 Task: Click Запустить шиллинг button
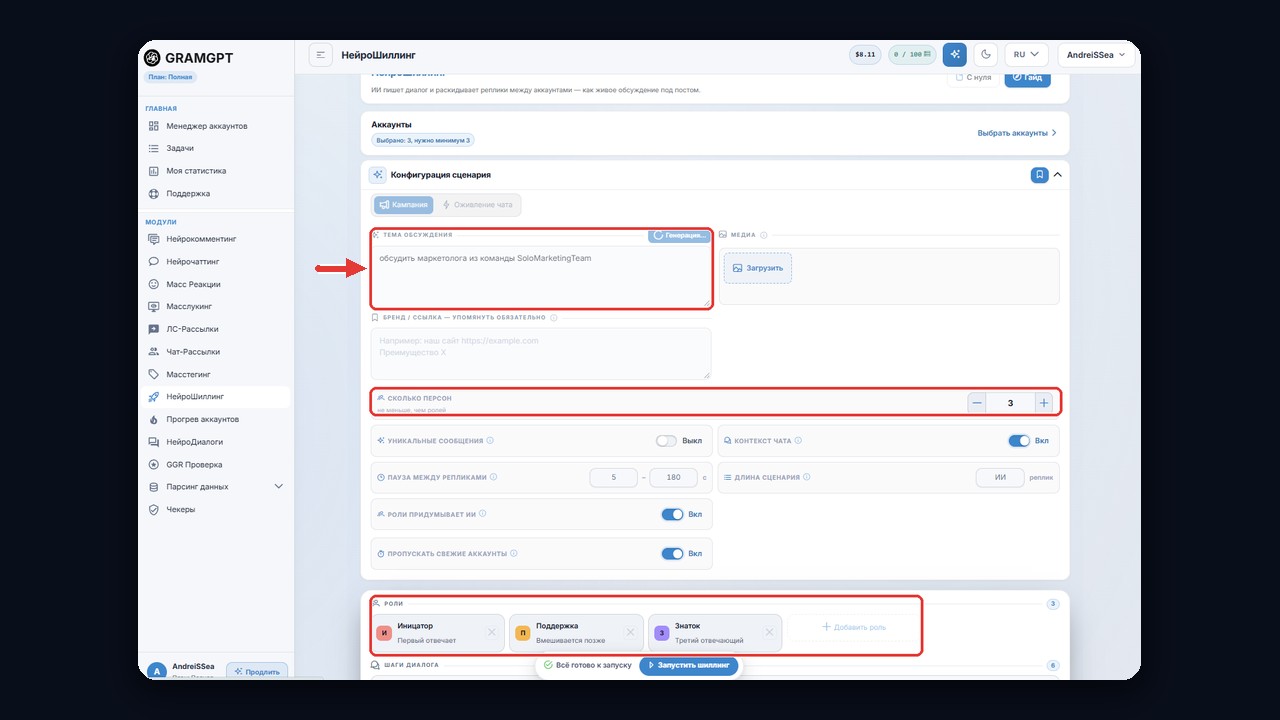pos(689,665)
